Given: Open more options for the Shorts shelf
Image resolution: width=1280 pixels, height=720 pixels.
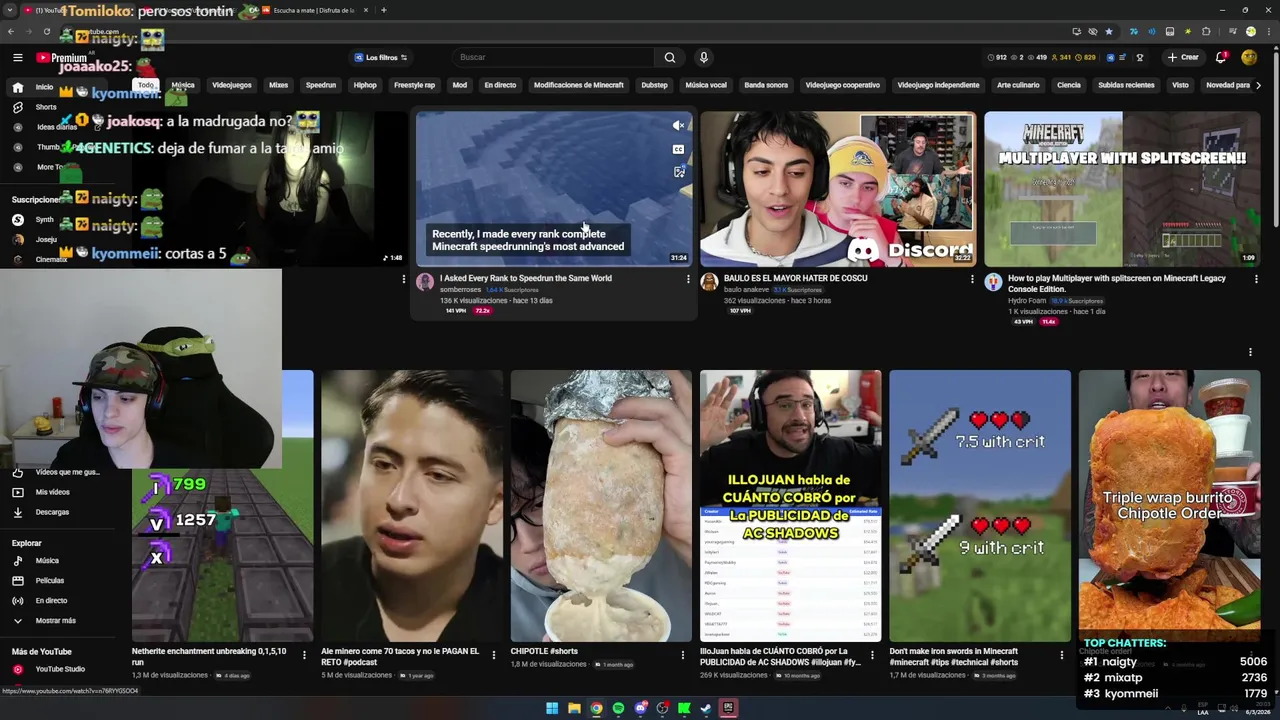Looking at the screenshot, I should coord(1250,352).
